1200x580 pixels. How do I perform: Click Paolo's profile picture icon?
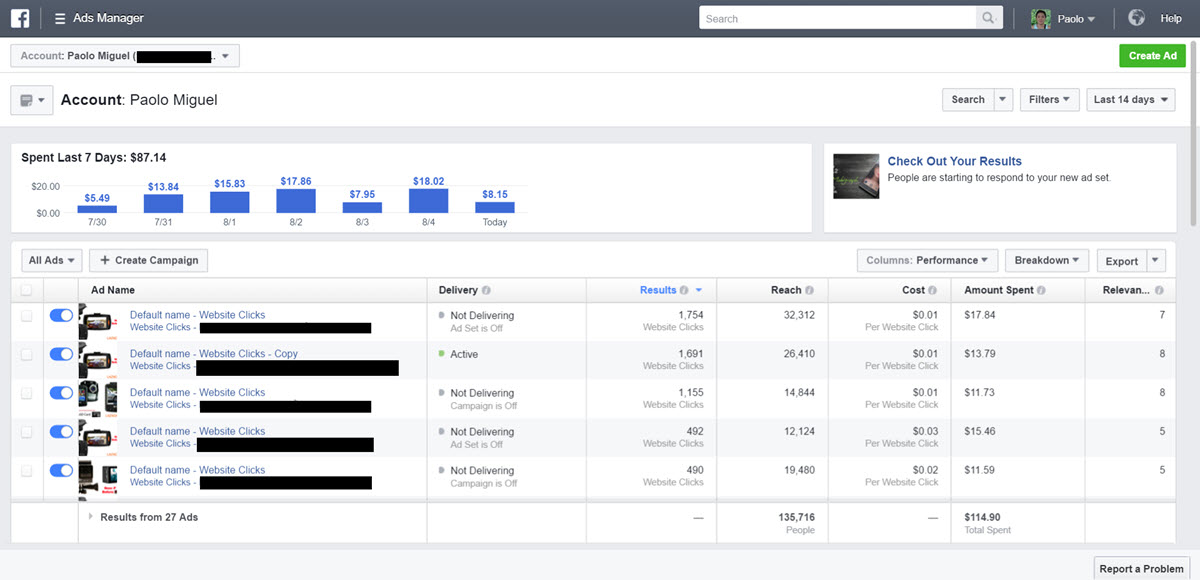(1041, 18)
